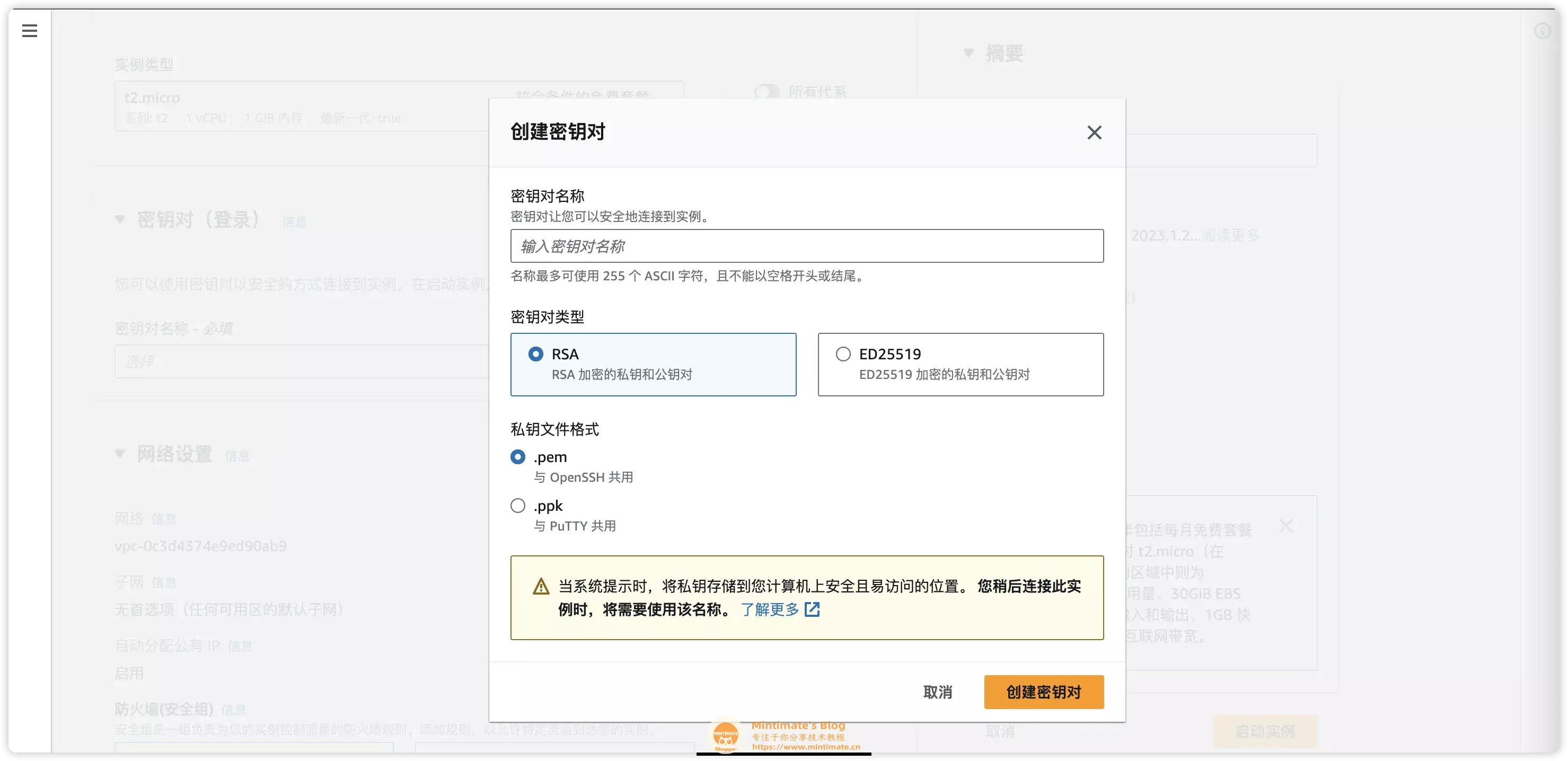Click 信息 link next to 防火墙(安全组)
The width and height of the screenshot is (1568, 761).
point(234,709)
